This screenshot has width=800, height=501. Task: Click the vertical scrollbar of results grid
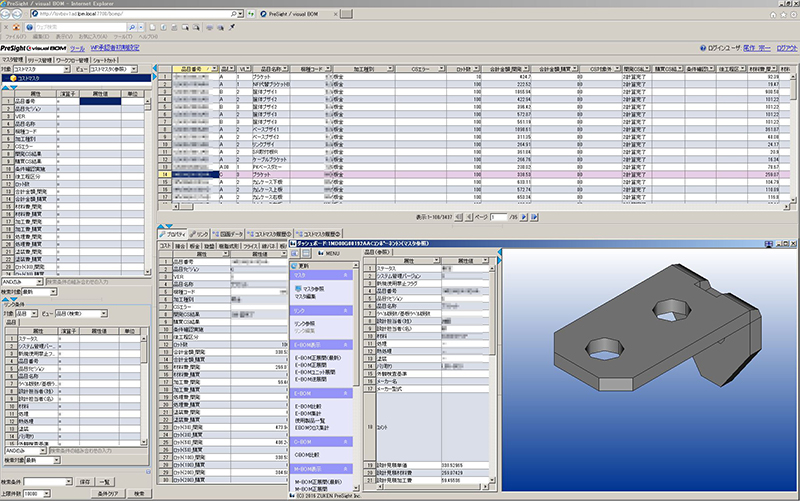pyautogui.click(x=793, y=137)
